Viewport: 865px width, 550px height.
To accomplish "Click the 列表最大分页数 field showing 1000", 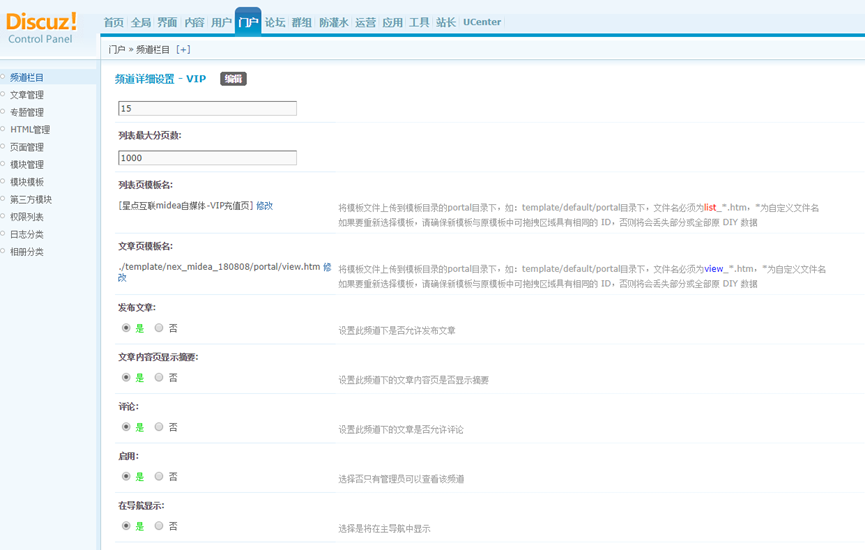I will coord(207,158).
